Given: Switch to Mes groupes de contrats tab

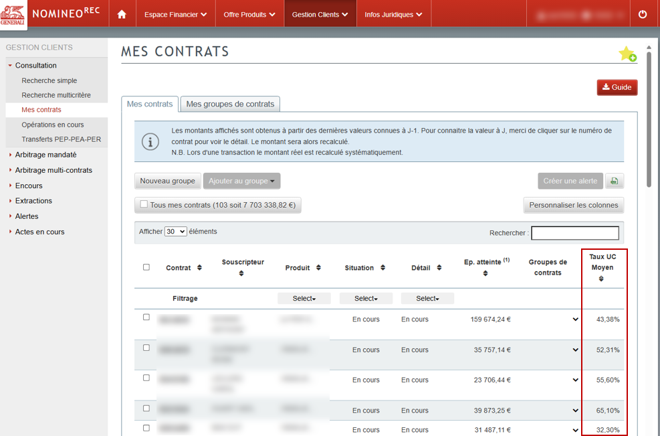Looking at the screenshot, I should click(x=230, y=104).
